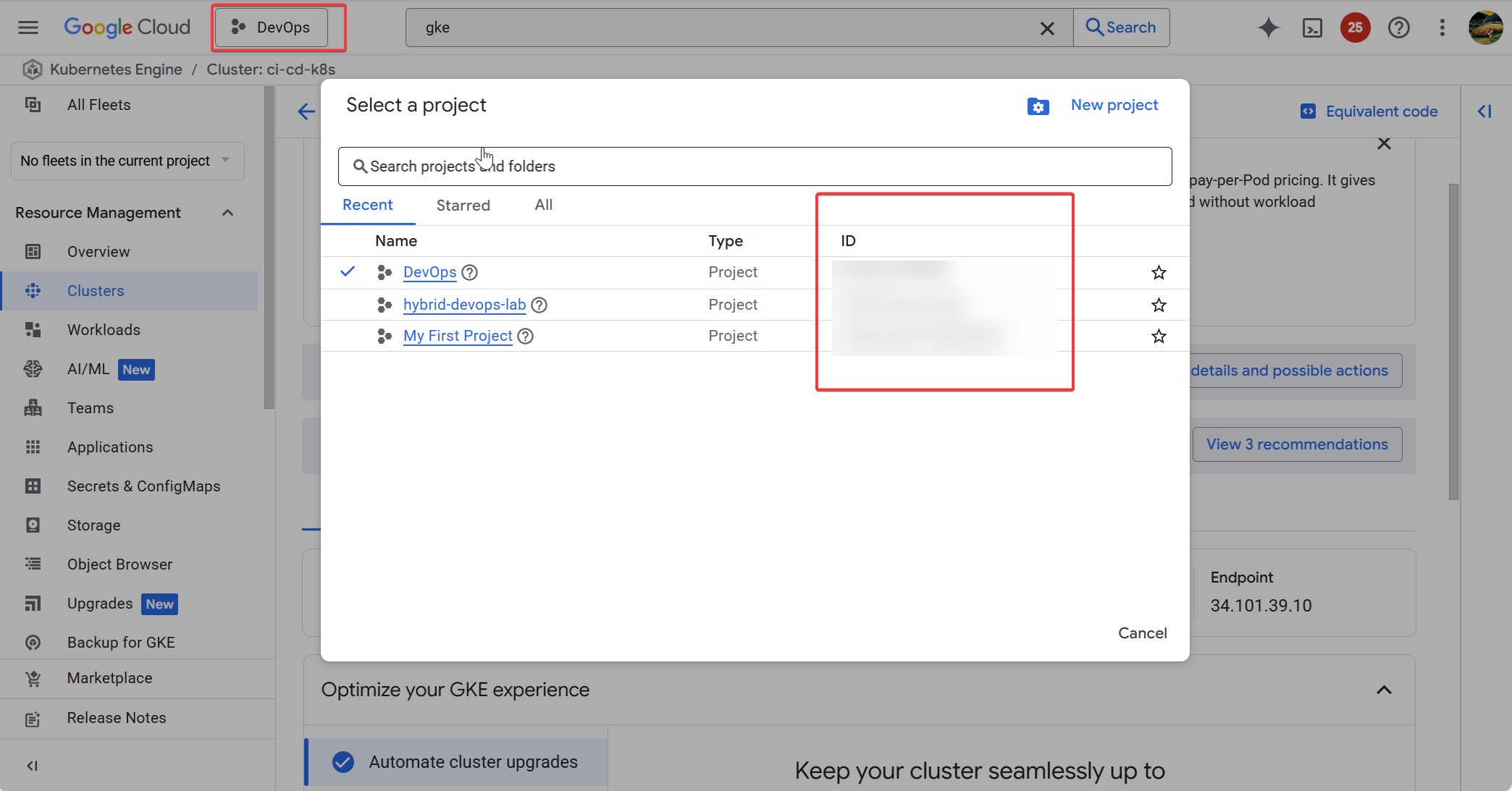Viewport: 1512px width, 791px height.
Task: Switch to the Starred tab
Action: click(x=463, y=206)
